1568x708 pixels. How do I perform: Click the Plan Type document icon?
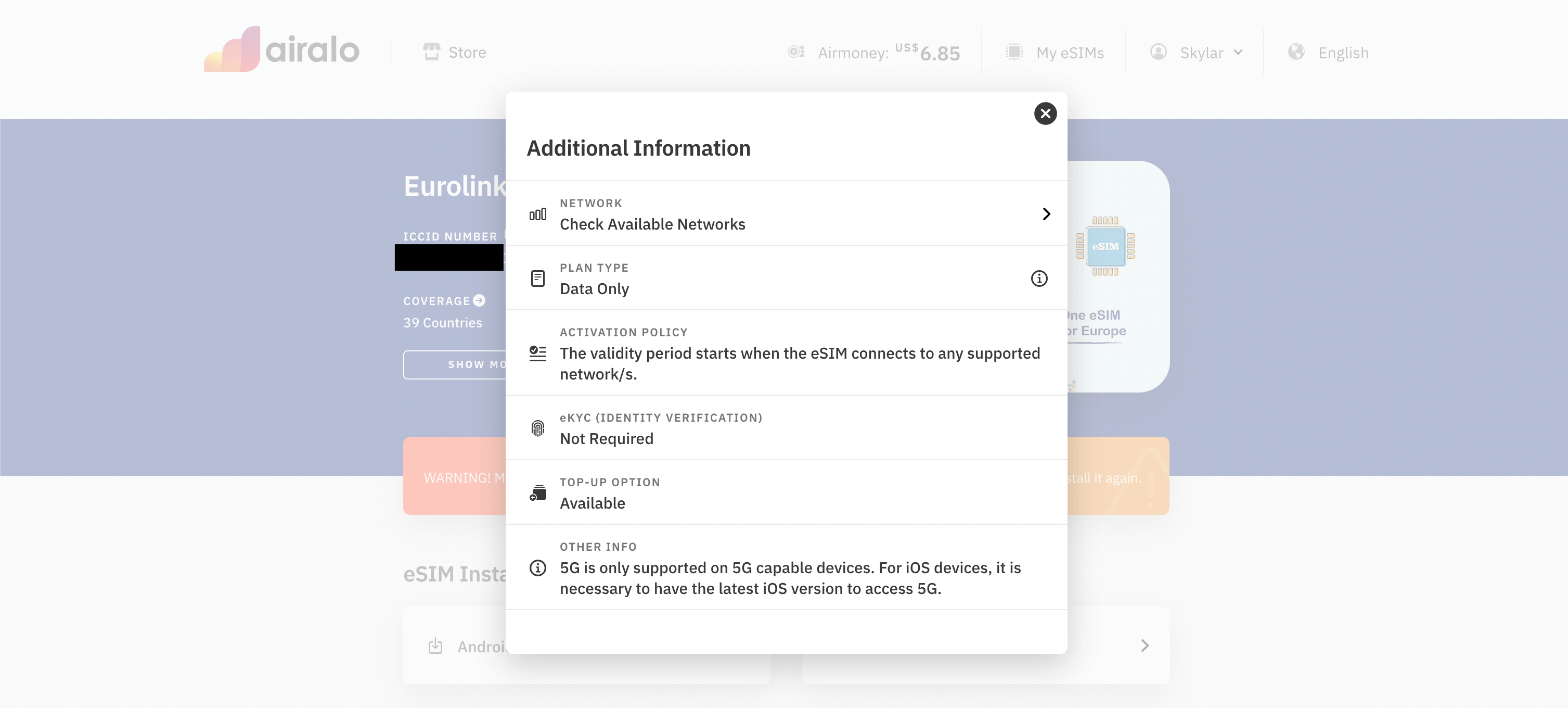[x=537, y=279]
